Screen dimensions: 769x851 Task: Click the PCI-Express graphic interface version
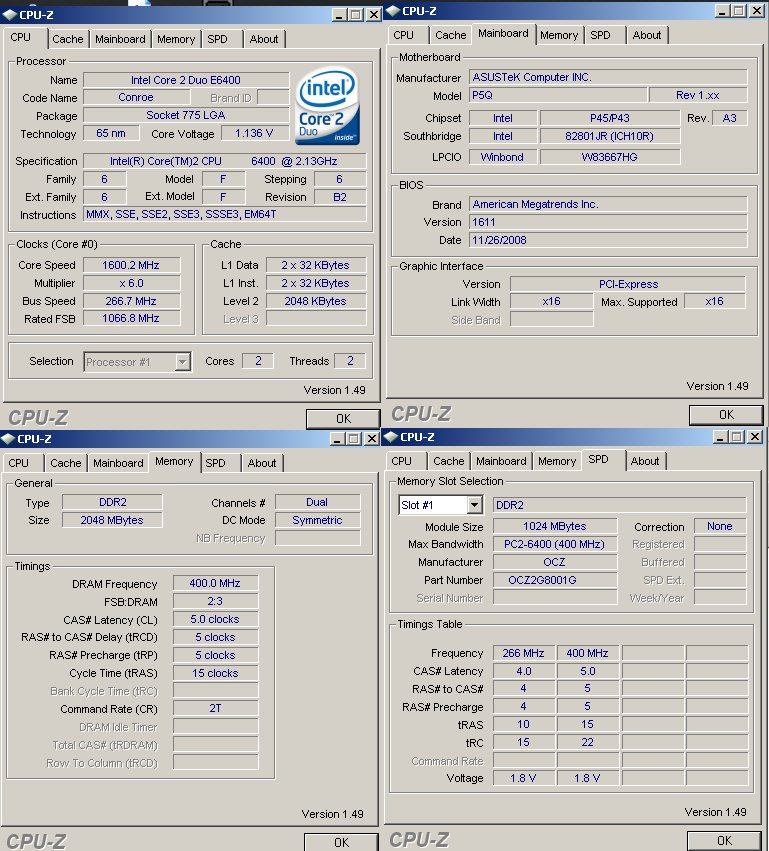pyautogui.click(x=628, y=284)
